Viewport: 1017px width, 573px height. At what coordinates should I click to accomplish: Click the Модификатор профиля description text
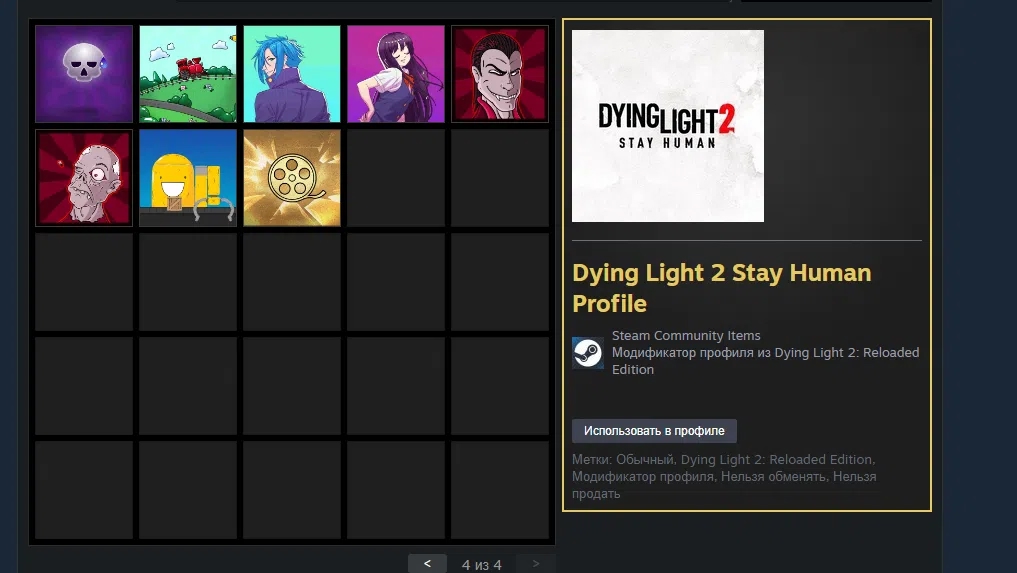tap(765, 361)
